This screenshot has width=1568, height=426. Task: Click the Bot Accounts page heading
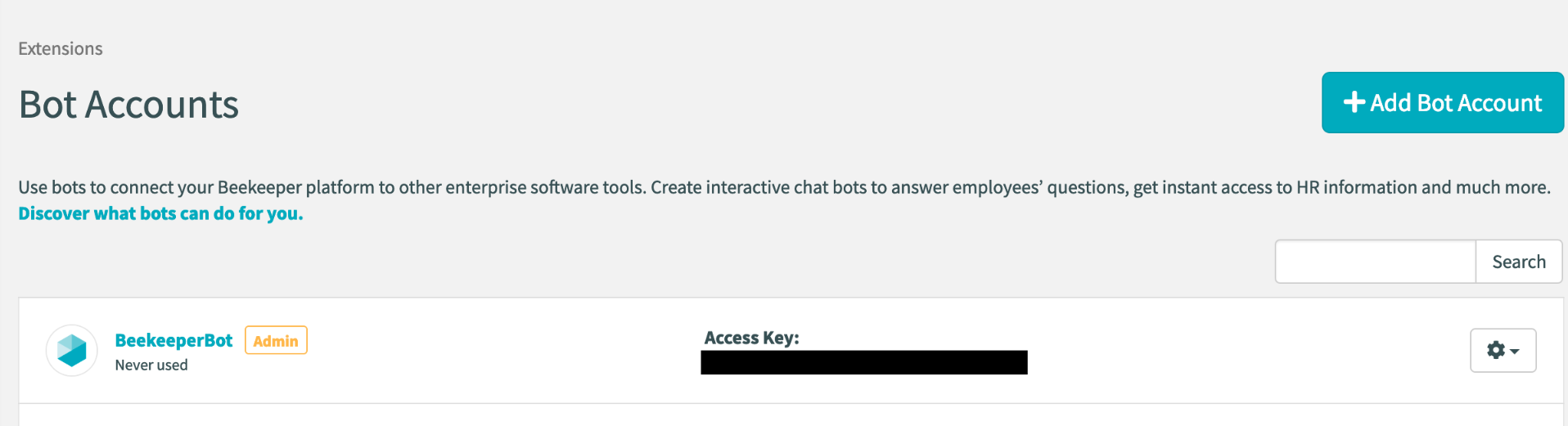click(128, 105)
